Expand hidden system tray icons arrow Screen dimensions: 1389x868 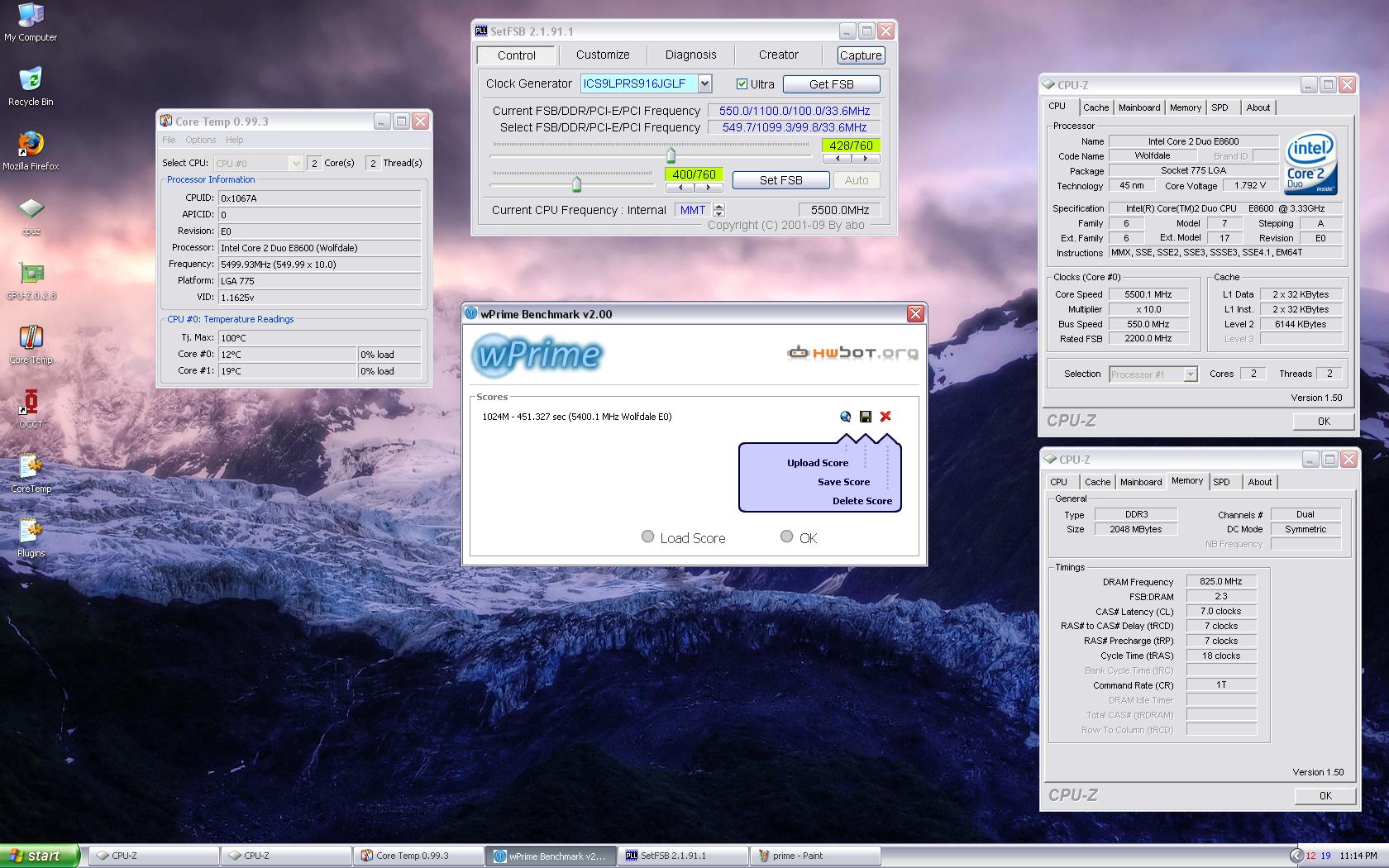[1296, 856]
